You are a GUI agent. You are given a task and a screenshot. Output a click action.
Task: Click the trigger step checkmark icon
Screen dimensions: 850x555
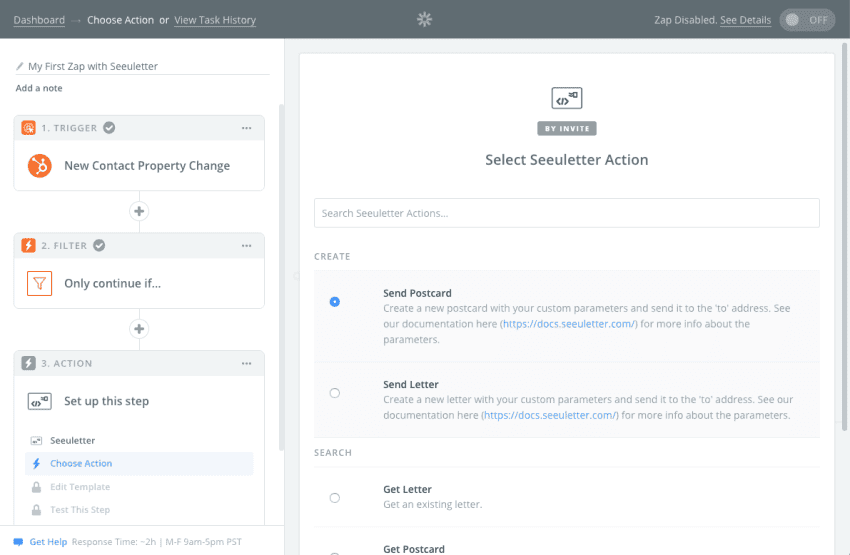point(109,128)
